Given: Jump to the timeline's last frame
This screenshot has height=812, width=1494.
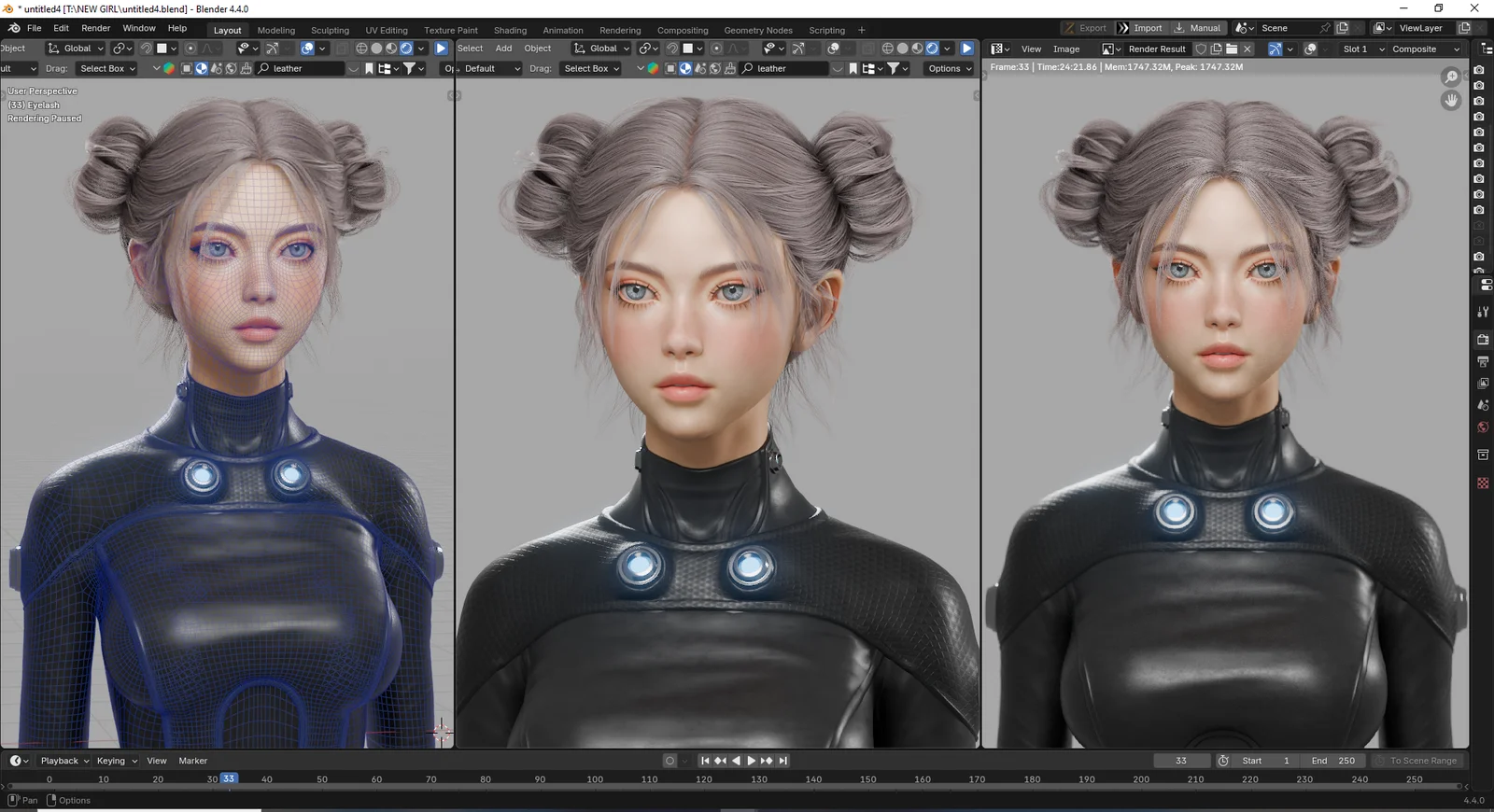Looking at the screenshot, I should click(x=783, y=761).
